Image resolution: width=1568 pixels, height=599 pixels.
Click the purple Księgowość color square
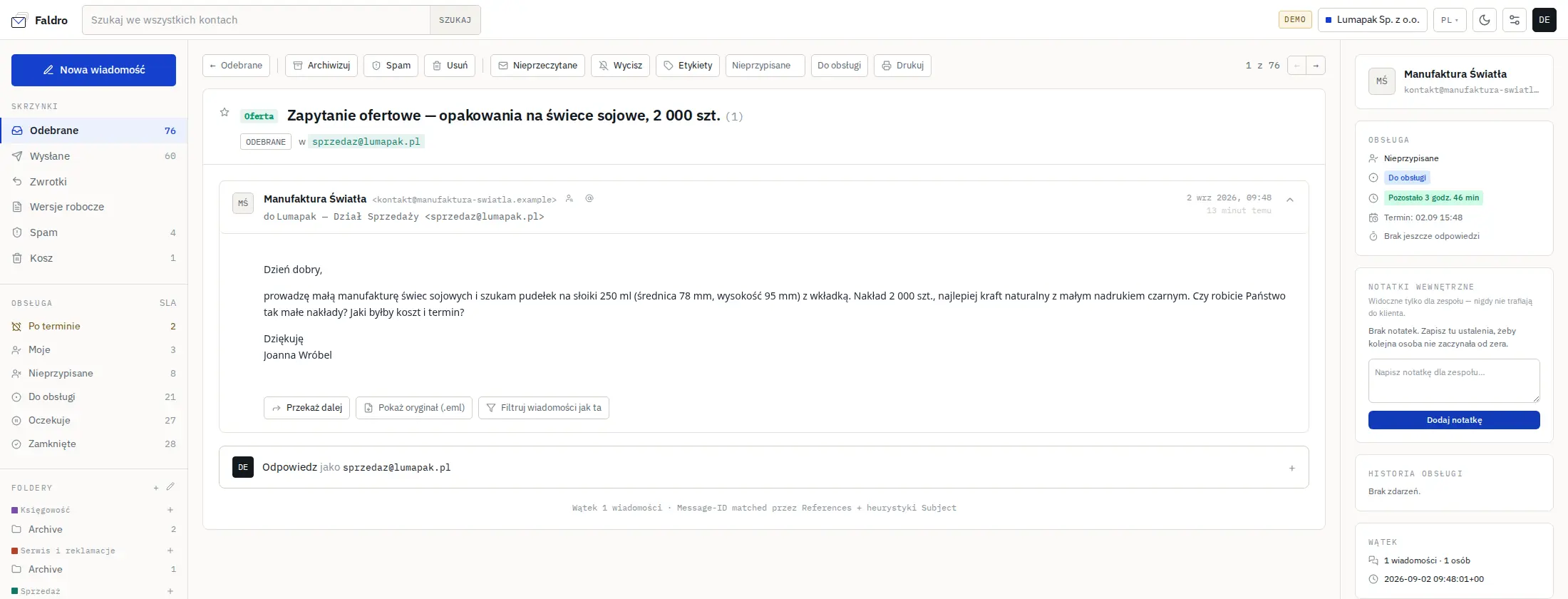click(x=15, y=510)
